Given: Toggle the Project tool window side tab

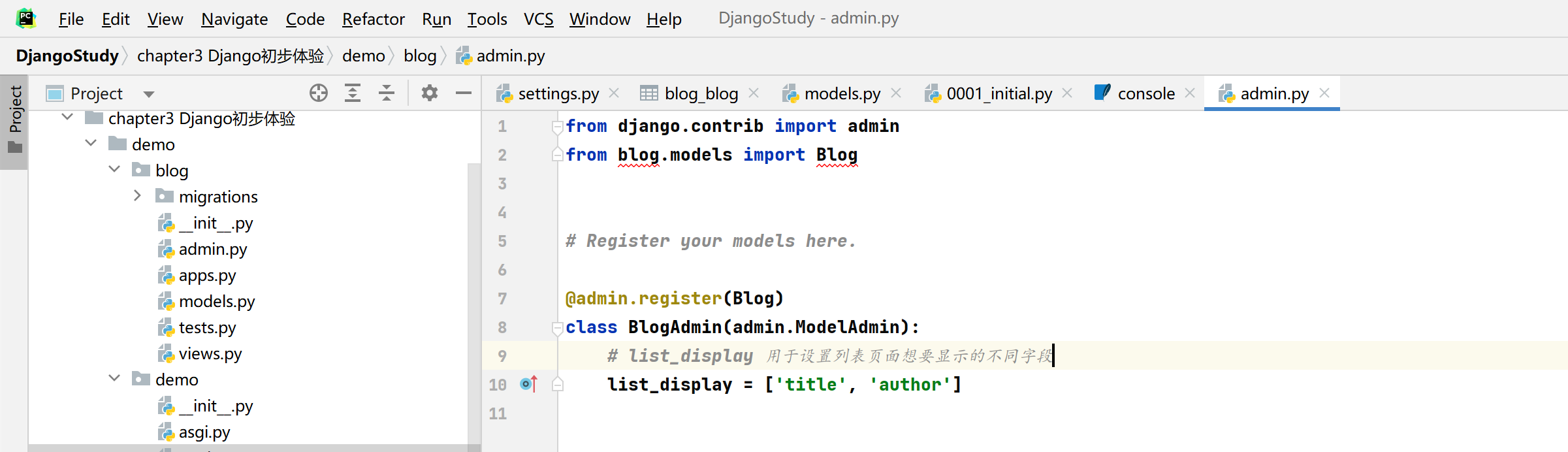Looking at the screenshot, I should (x=14, y=121).
